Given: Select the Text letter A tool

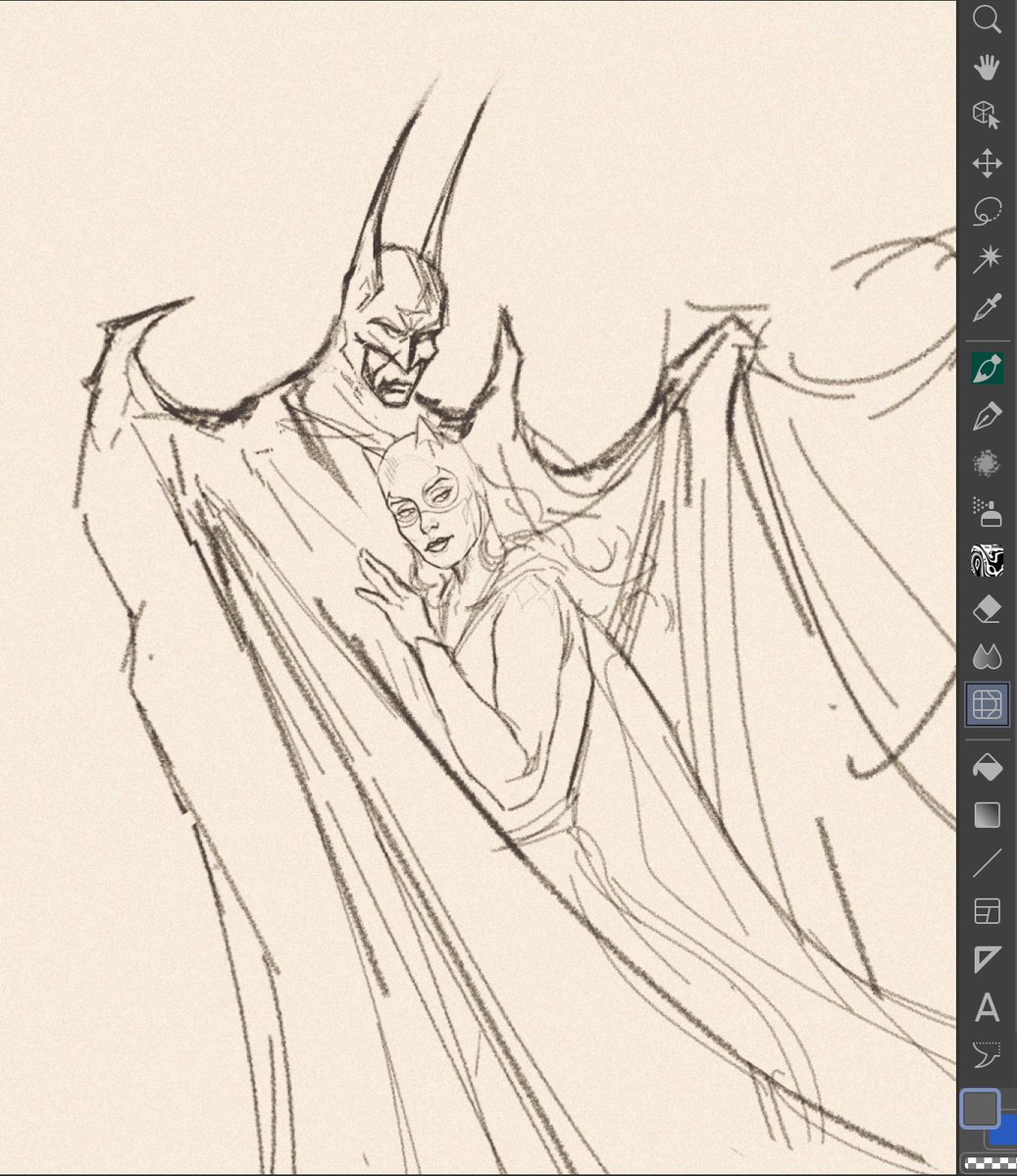Looking at the screenshot, I should (x=987, y=1007).
